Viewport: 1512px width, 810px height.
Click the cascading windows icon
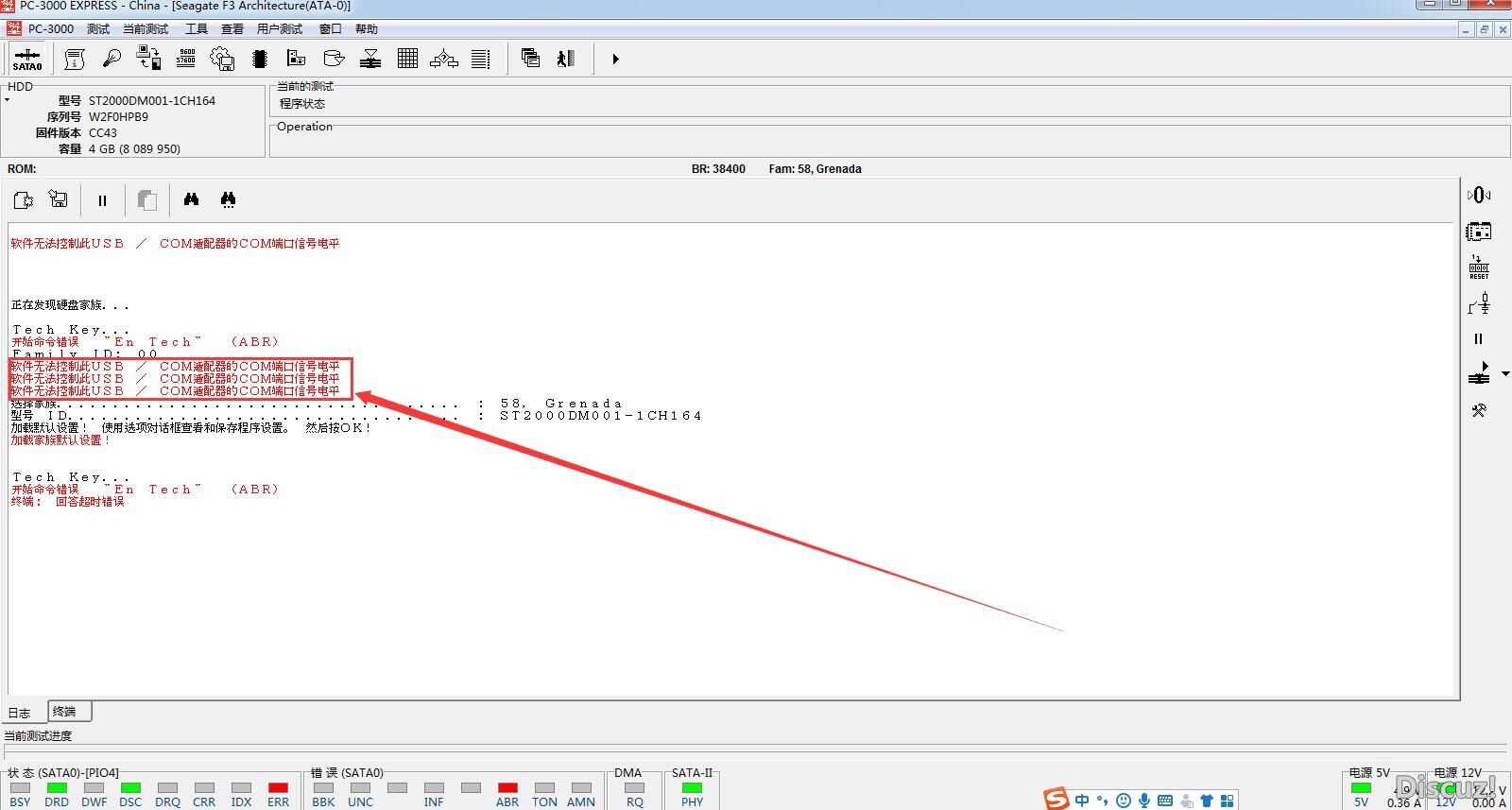[530, 59]
